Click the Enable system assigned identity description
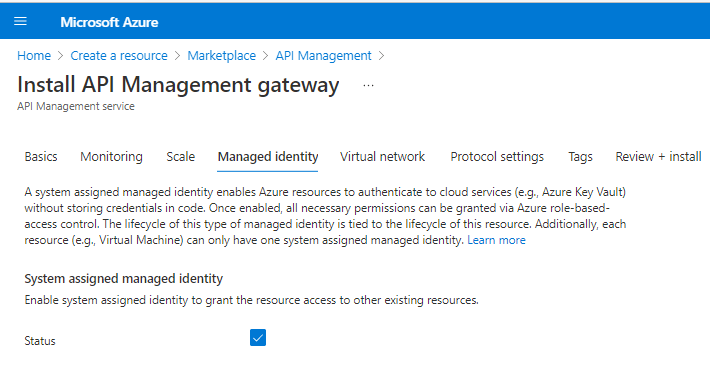This screenshot has height=384, width=710. (251, 300)
